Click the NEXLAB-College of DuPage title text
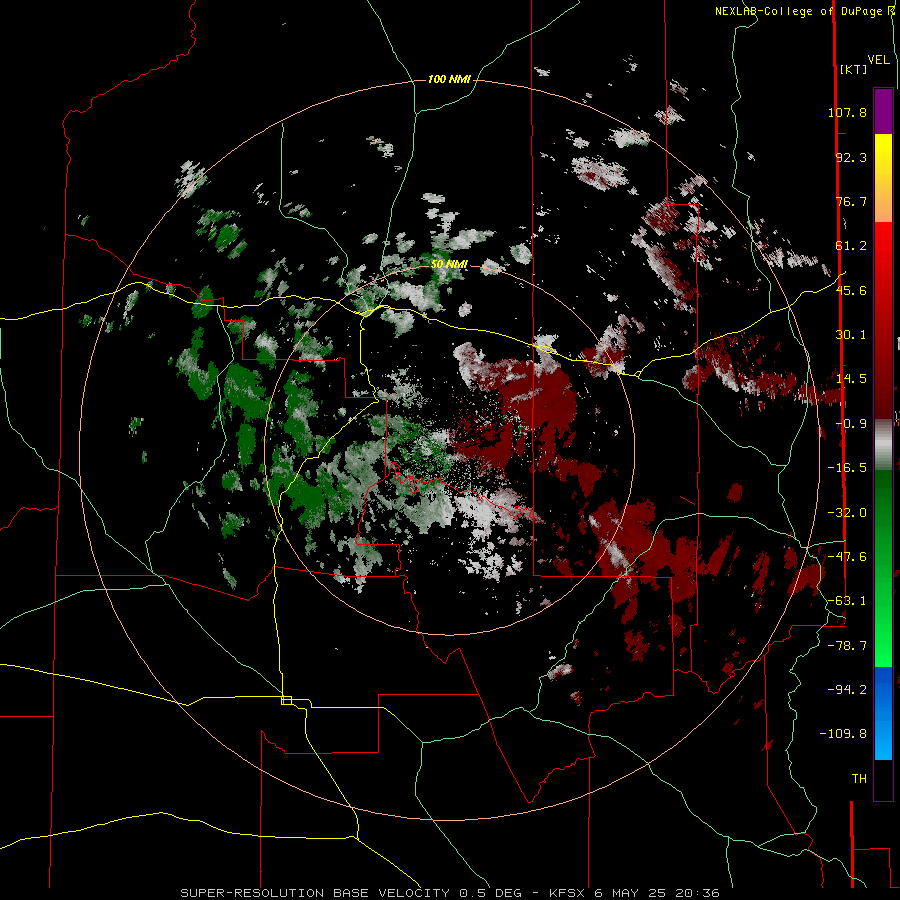 tap(798, 11)
